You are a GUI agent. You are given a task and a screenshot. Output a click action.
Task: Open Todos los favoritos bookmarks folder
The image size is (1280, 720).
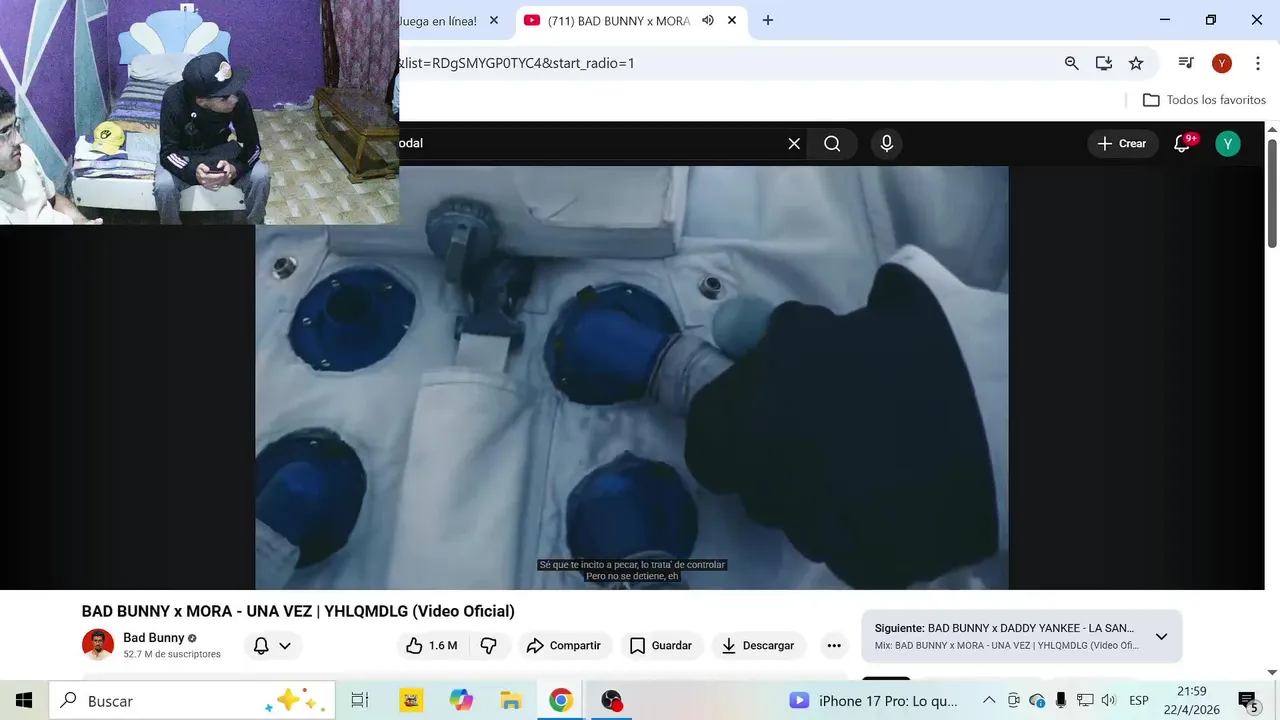tap(1204, 100)
